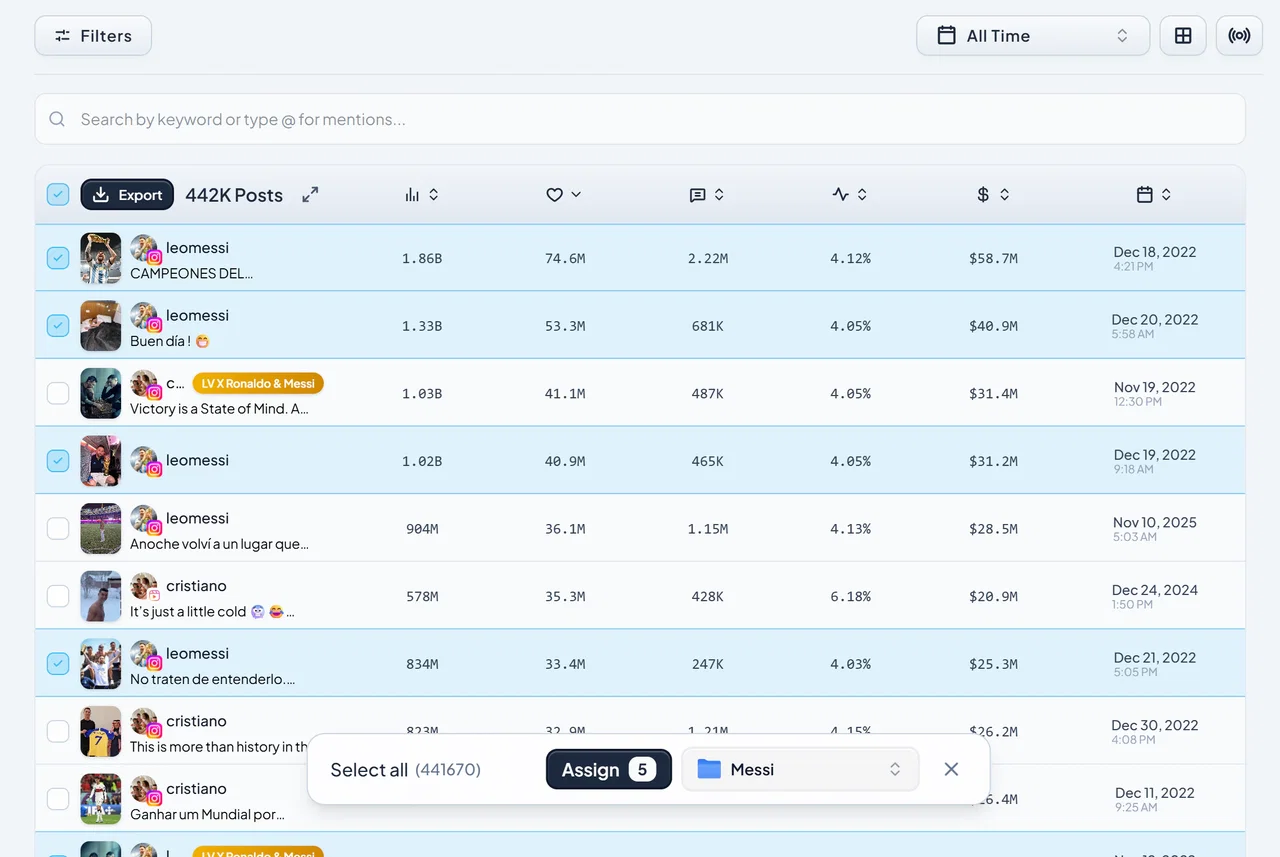The height and width of the screenshot is (857, 1280).
Task: Click the 1.15M comments value
Action: click(x=708, y=529)
